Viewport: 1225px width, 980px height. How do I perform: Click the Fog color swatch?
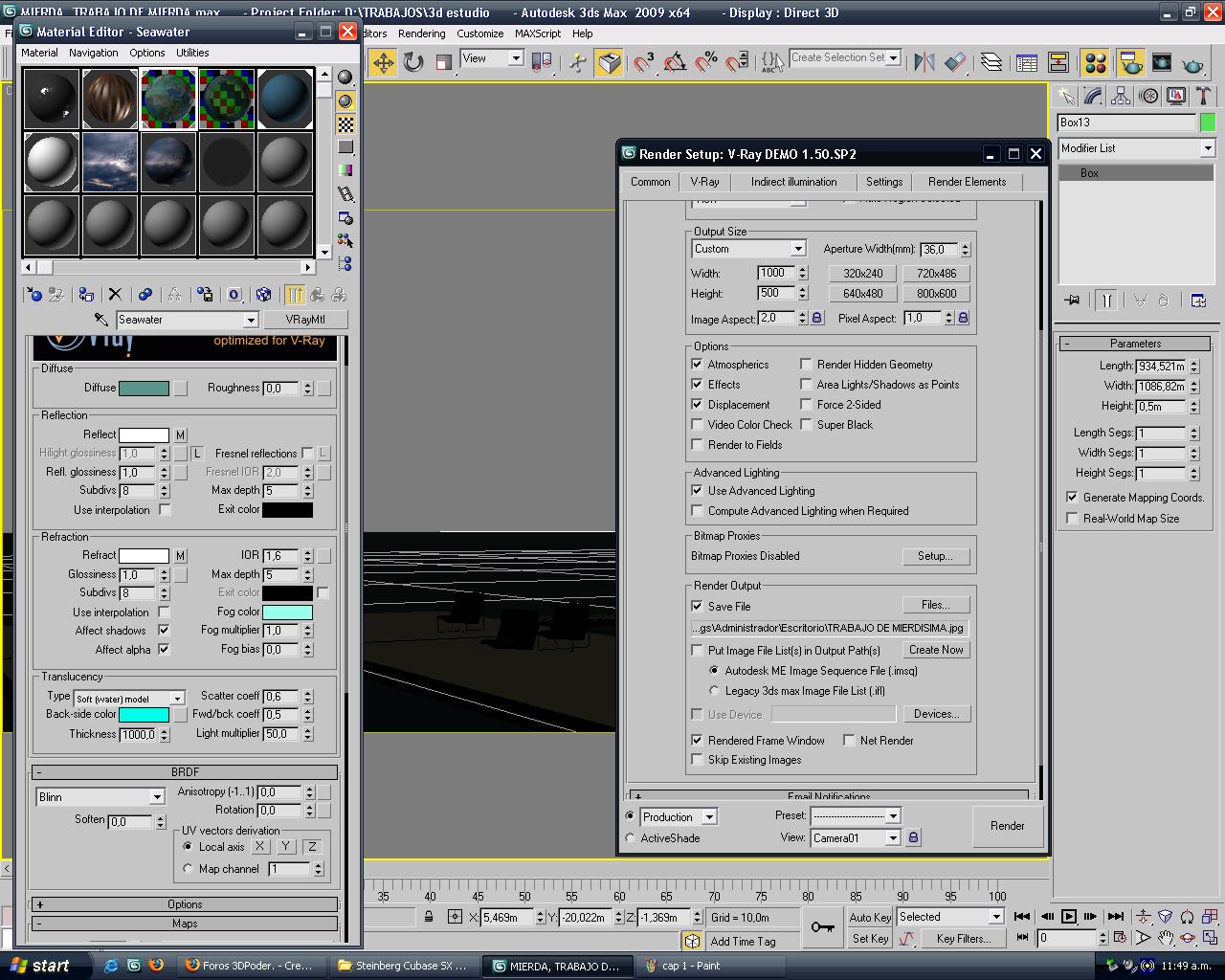[x=287, y=612]
